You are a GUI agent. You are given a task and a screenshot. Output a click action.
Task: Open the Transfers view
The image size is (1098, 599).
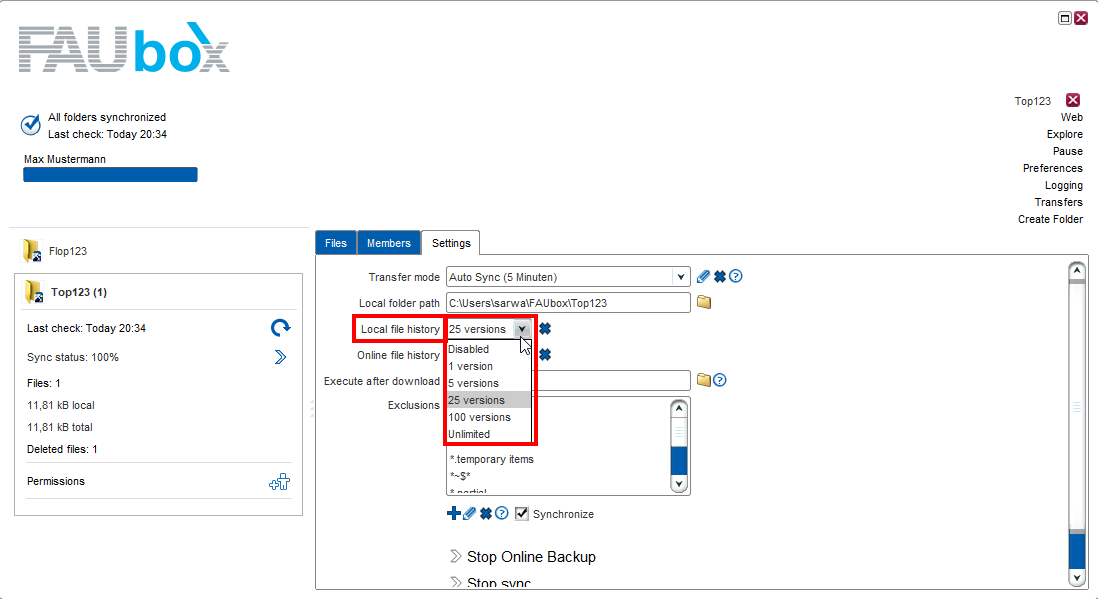pos(1058,202)
